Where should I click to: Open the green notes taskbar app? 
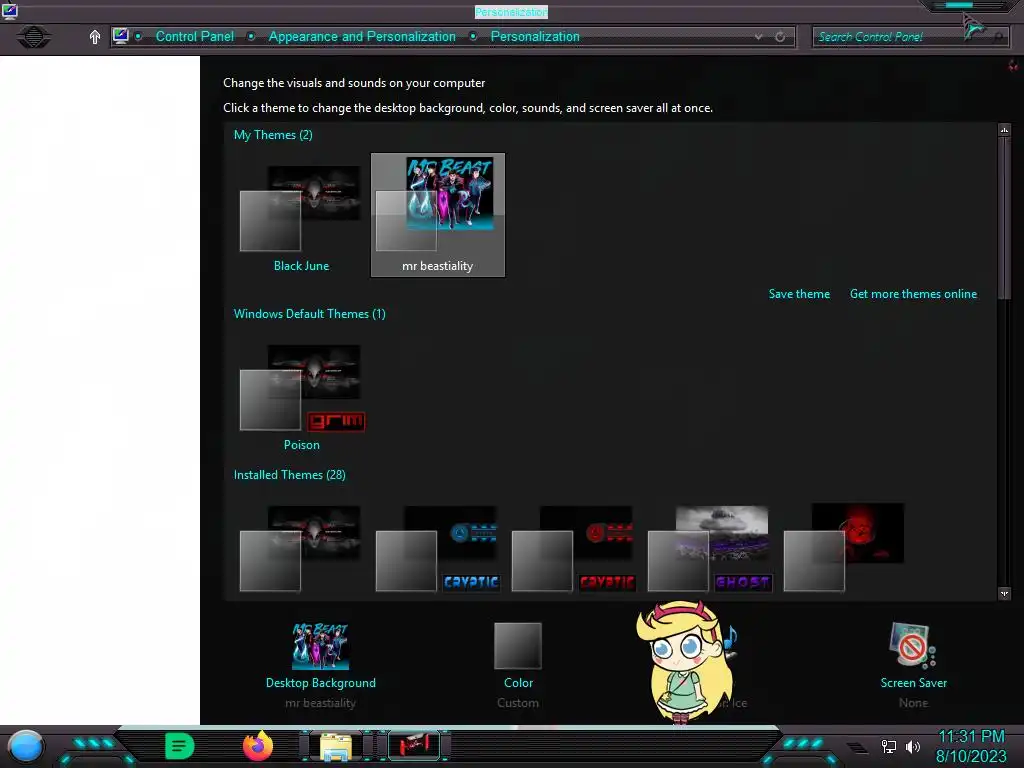[x=180, y=746]
